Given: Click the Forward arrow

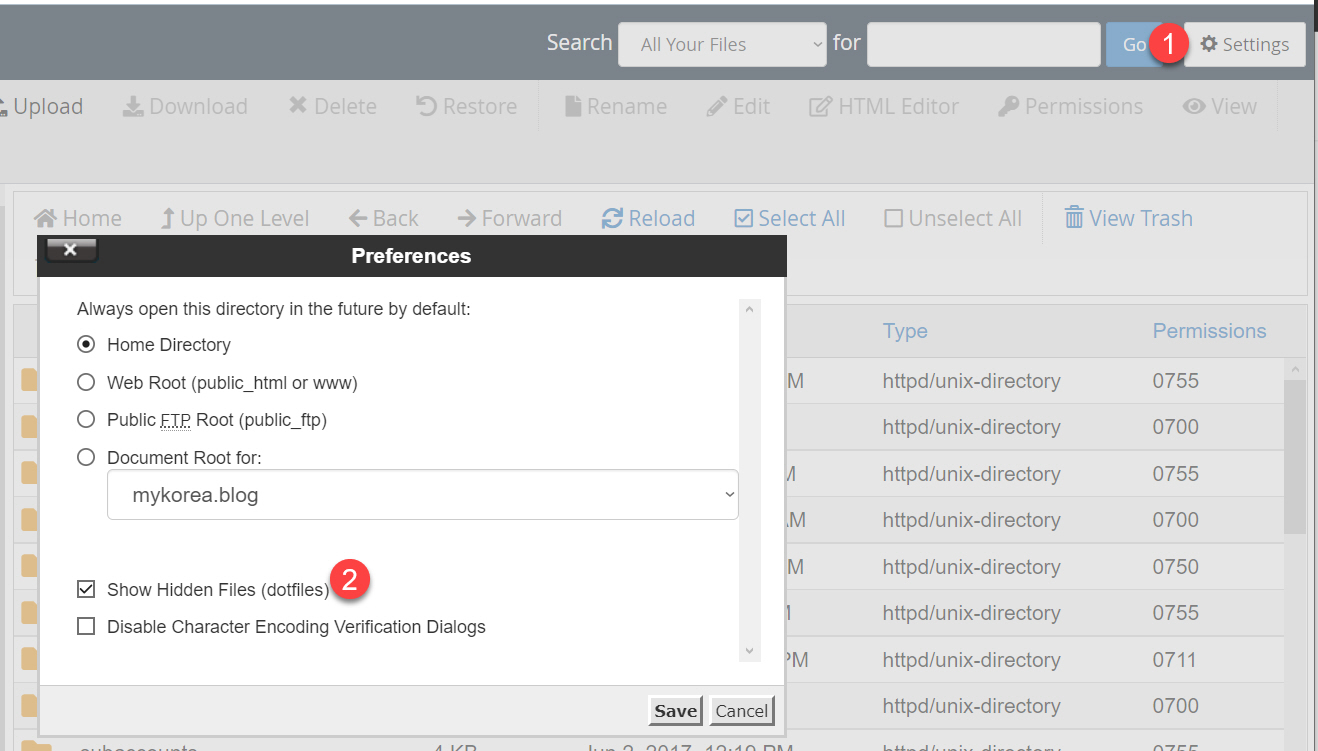Looking at the screenshot, I should click(509, 218).
